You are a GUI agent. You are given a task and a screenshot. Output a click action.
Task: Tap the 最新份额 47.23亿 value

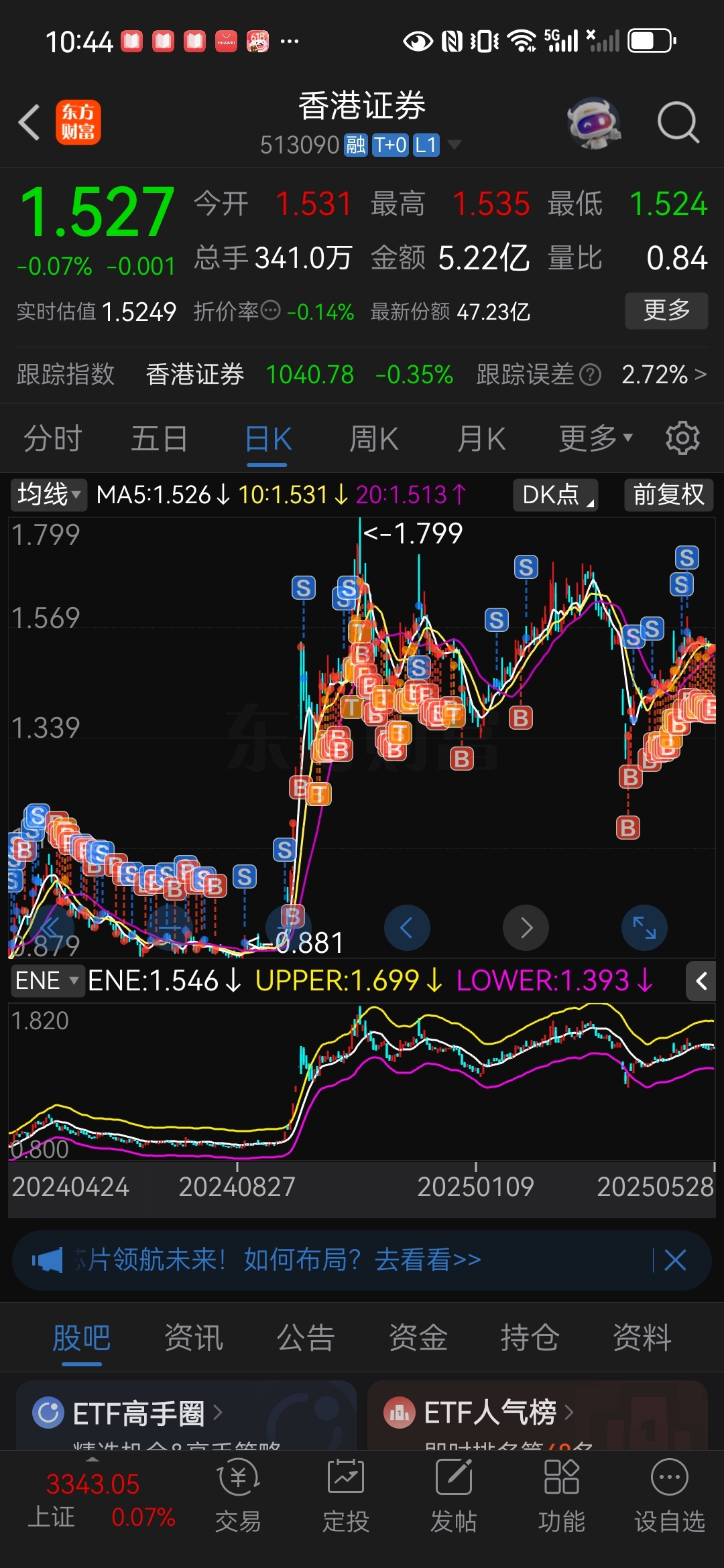(x=493, y=312)
